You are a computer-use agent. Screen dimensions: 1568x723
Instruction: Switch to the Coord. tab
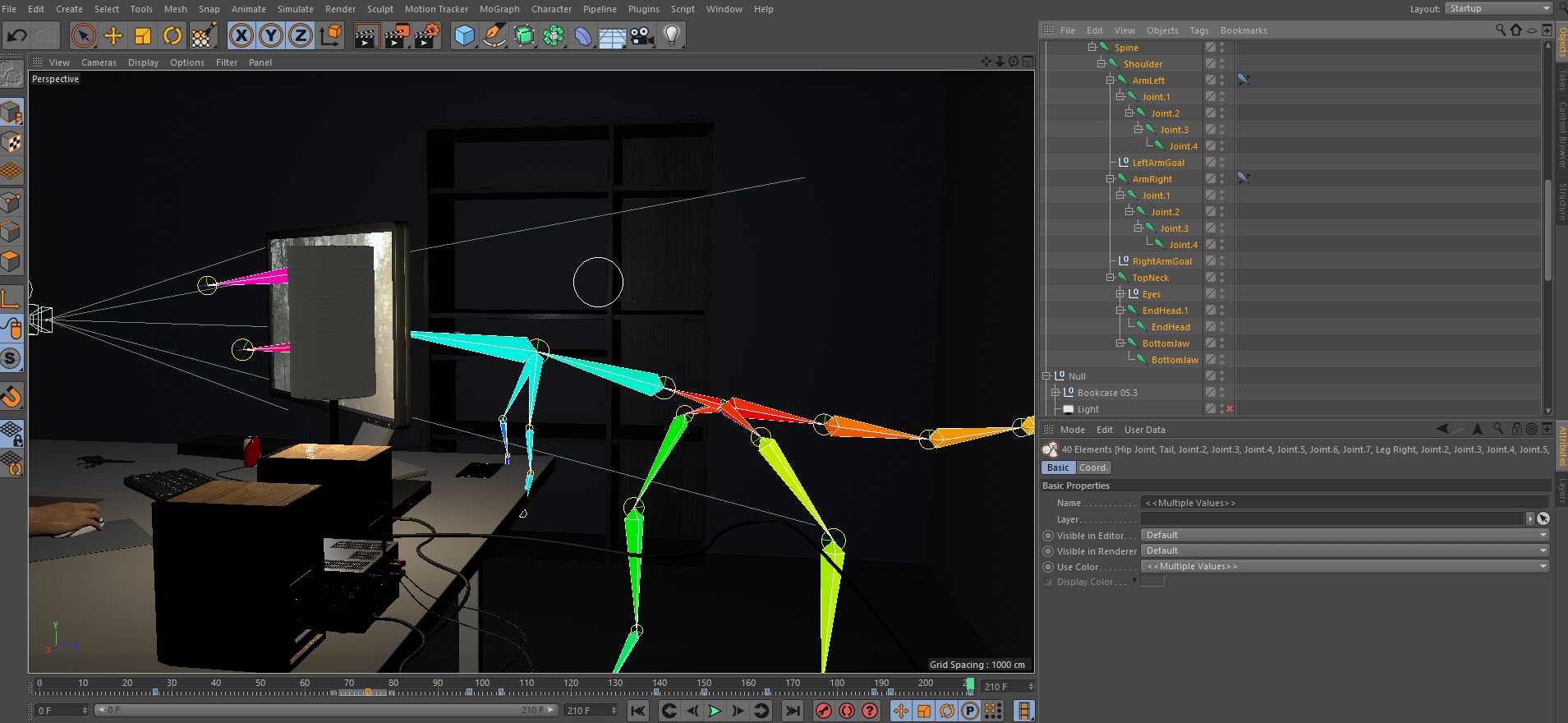1093,467
